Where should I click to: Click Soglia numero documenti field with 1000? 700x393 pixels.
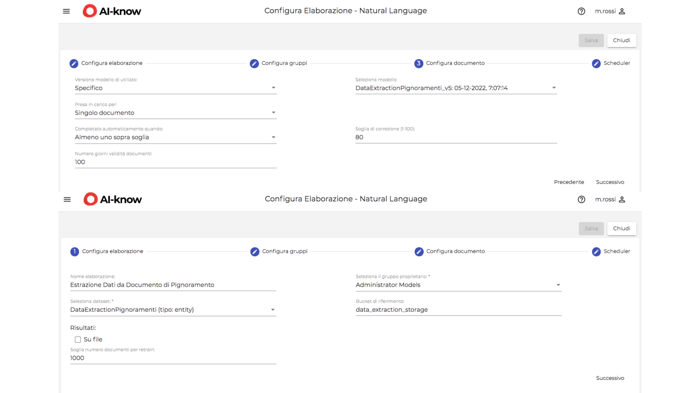[173, 358]
